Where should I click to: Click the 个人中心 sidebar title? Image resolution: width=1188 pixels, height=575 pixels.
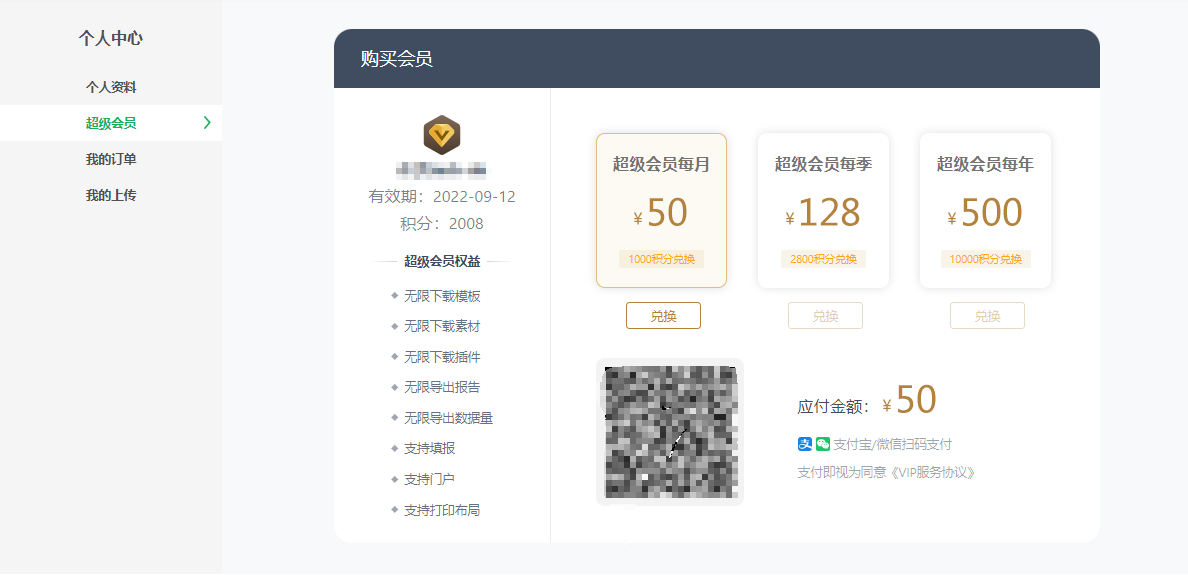(111, 38)
